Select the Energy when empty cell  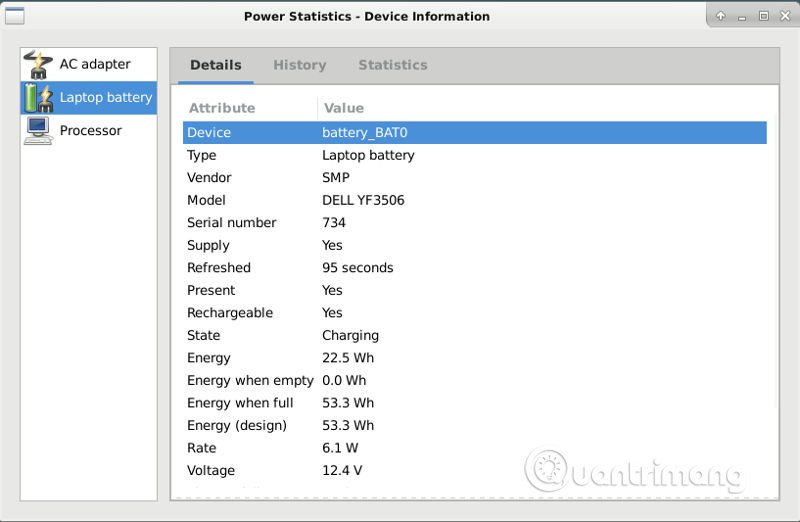coord(250,381)
